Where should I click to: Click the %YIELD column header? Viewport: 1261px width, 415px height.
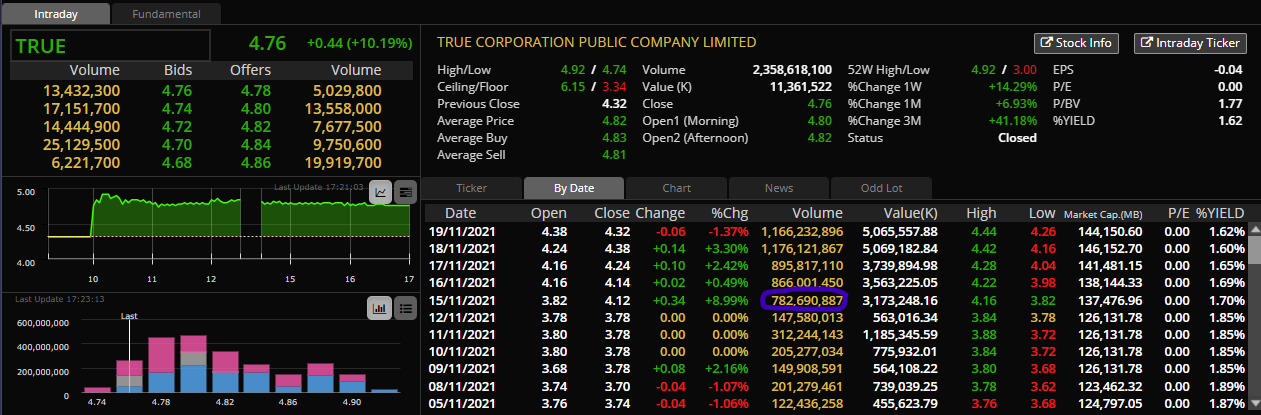coord(1220,213)
